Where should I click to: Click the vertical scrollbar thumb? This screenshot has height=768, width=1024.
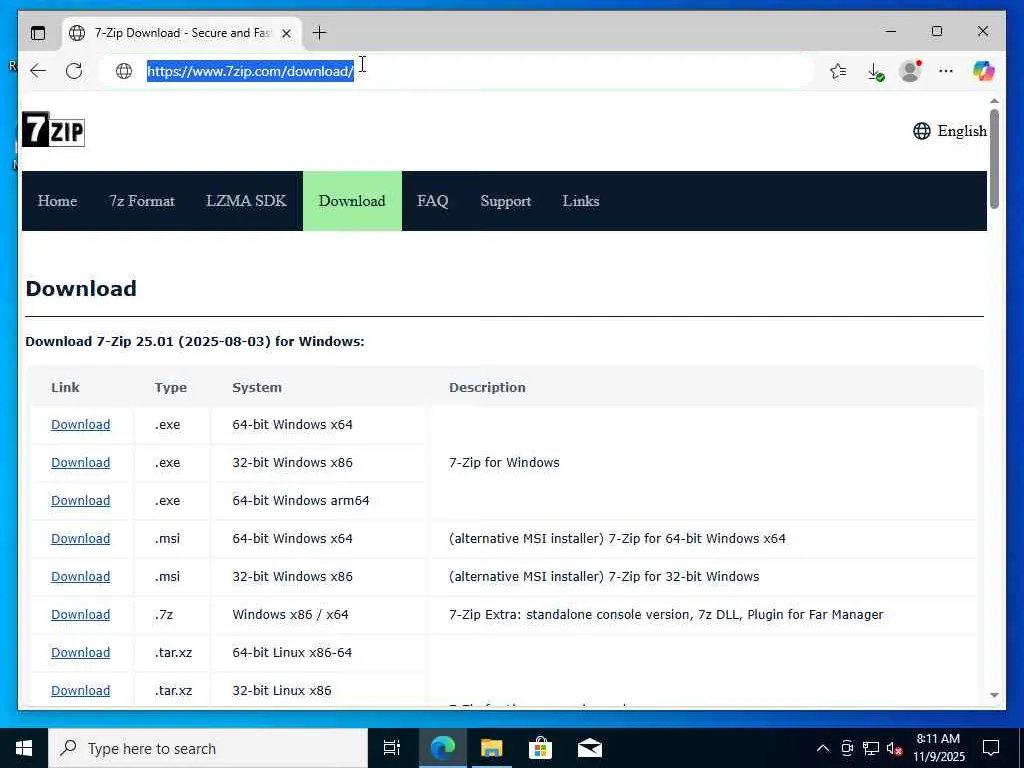tap(994, 159)
